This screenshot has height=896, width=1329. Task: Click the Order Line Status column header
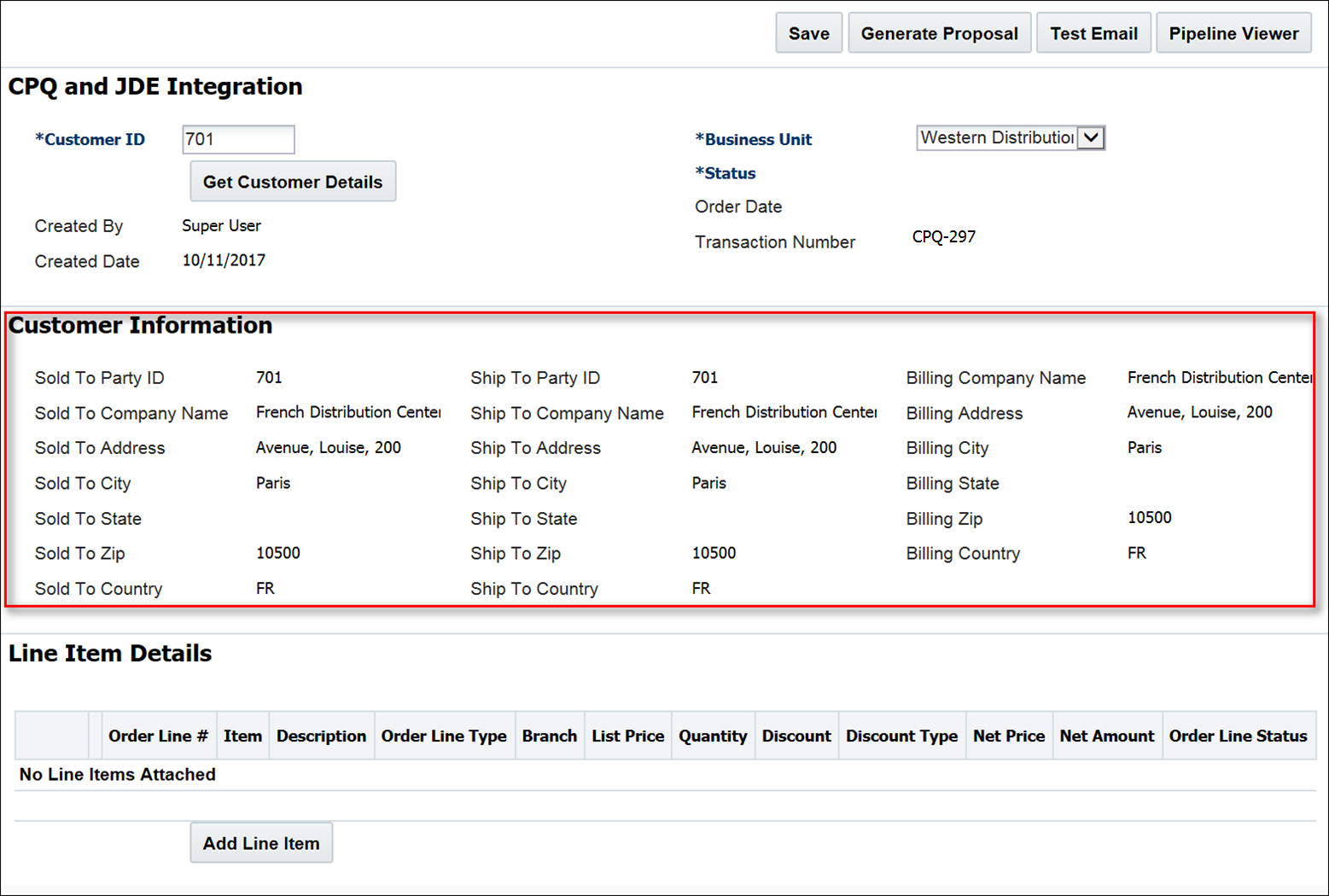[1239, 735]
